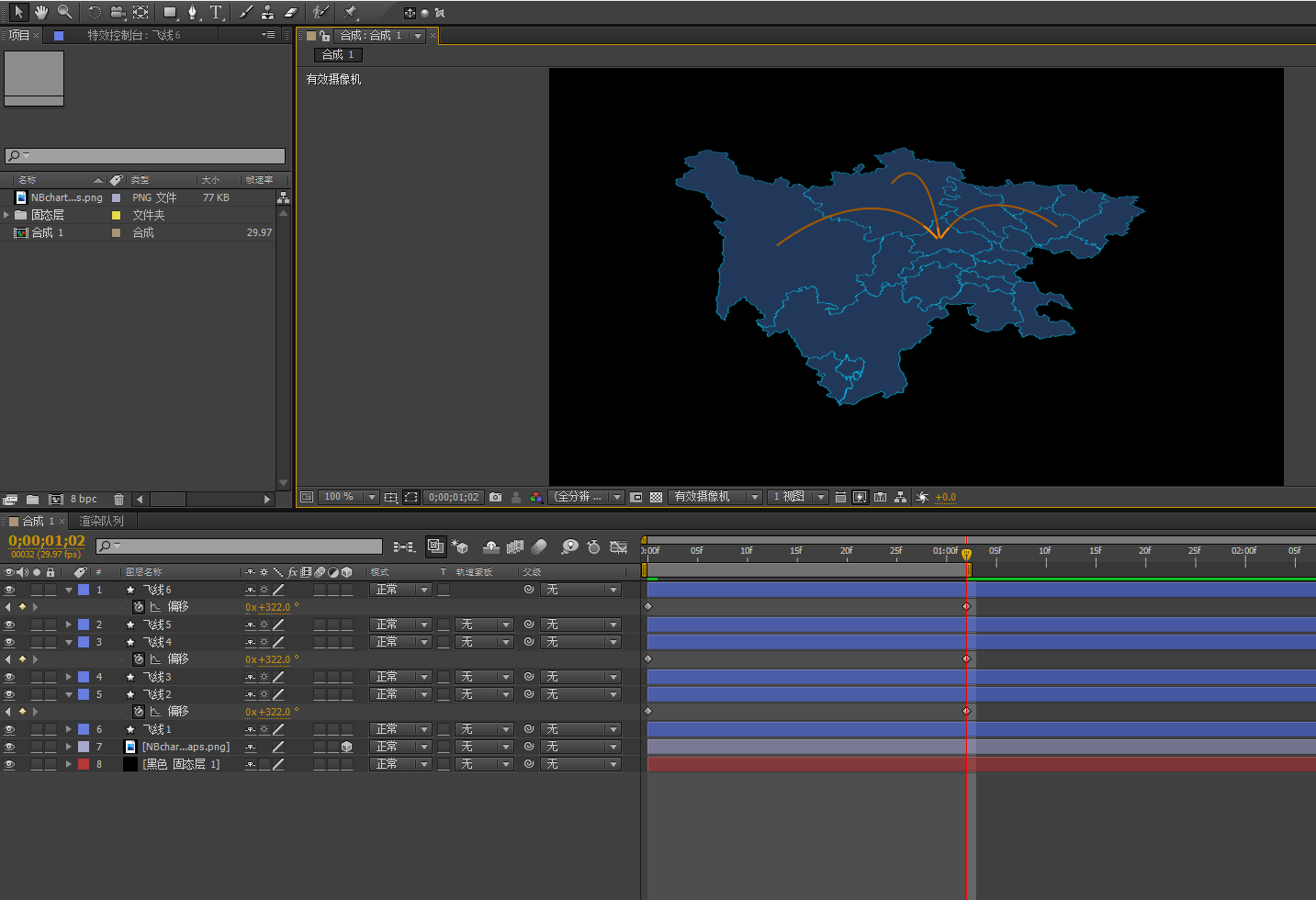Switch to the 渲染队列 tab
Viewport: 1316px width, 900px height.
(101, 521)
